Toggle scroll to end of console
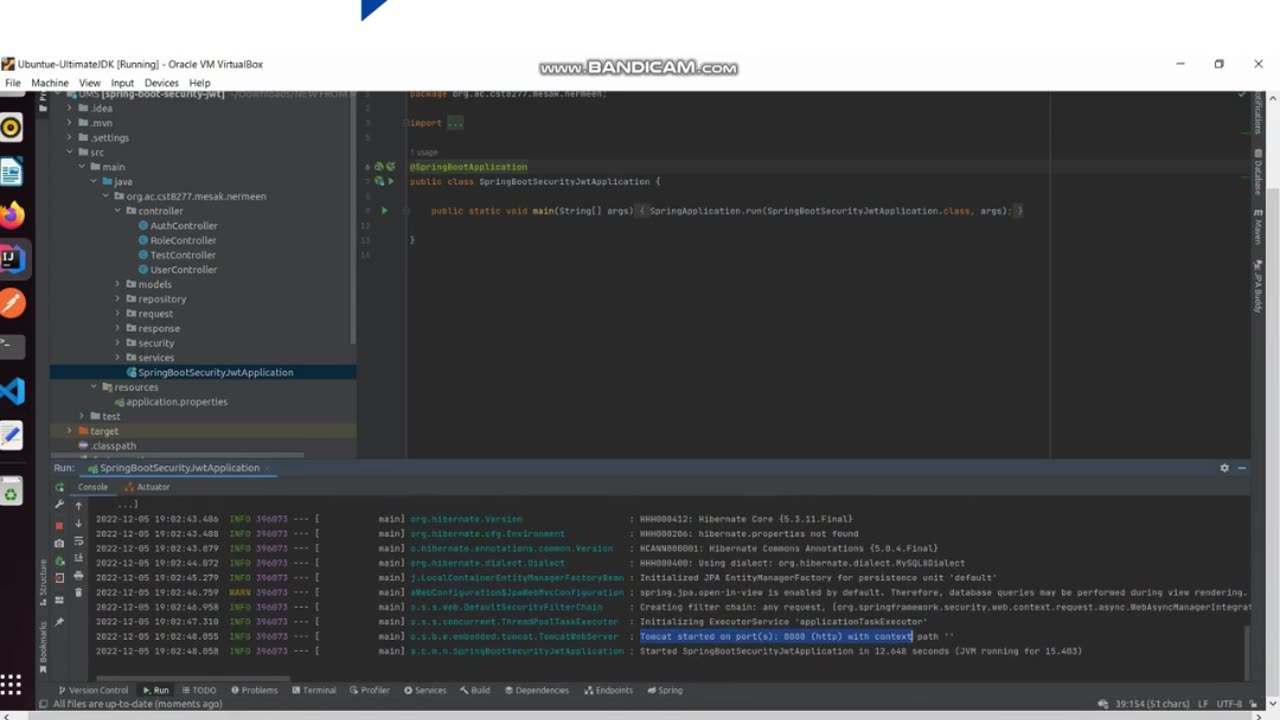 point(79,558)
